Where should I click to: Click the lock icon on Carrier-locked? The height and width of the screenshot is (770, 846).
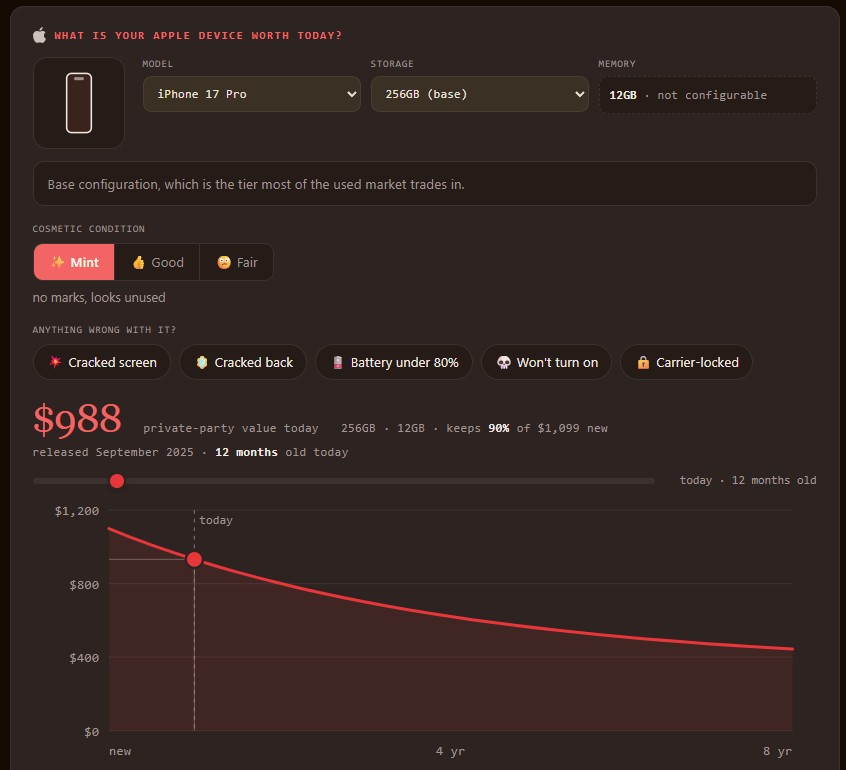pos(643,362)
